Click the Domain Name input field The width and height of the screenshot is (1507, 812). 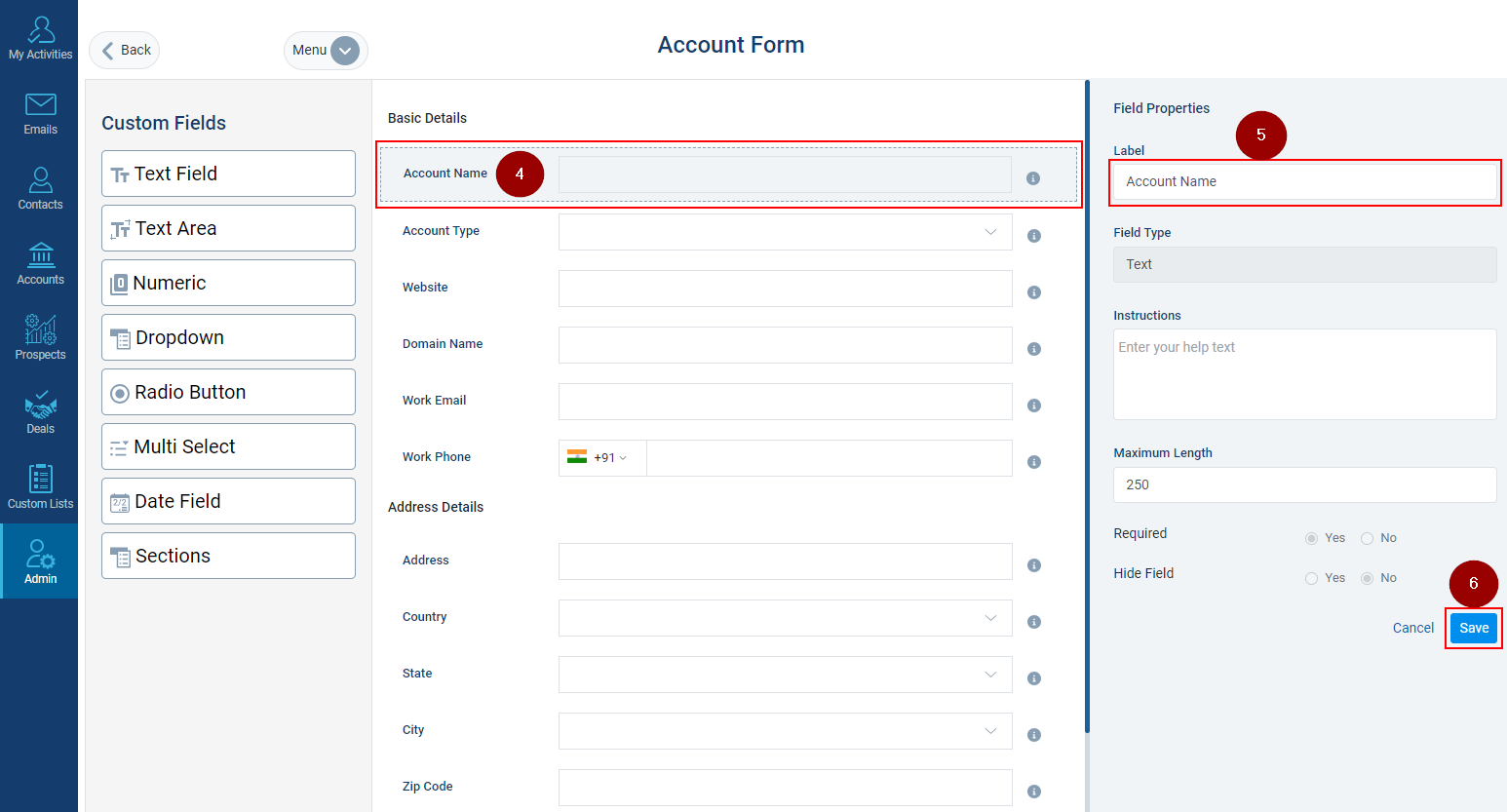point(785,345)
